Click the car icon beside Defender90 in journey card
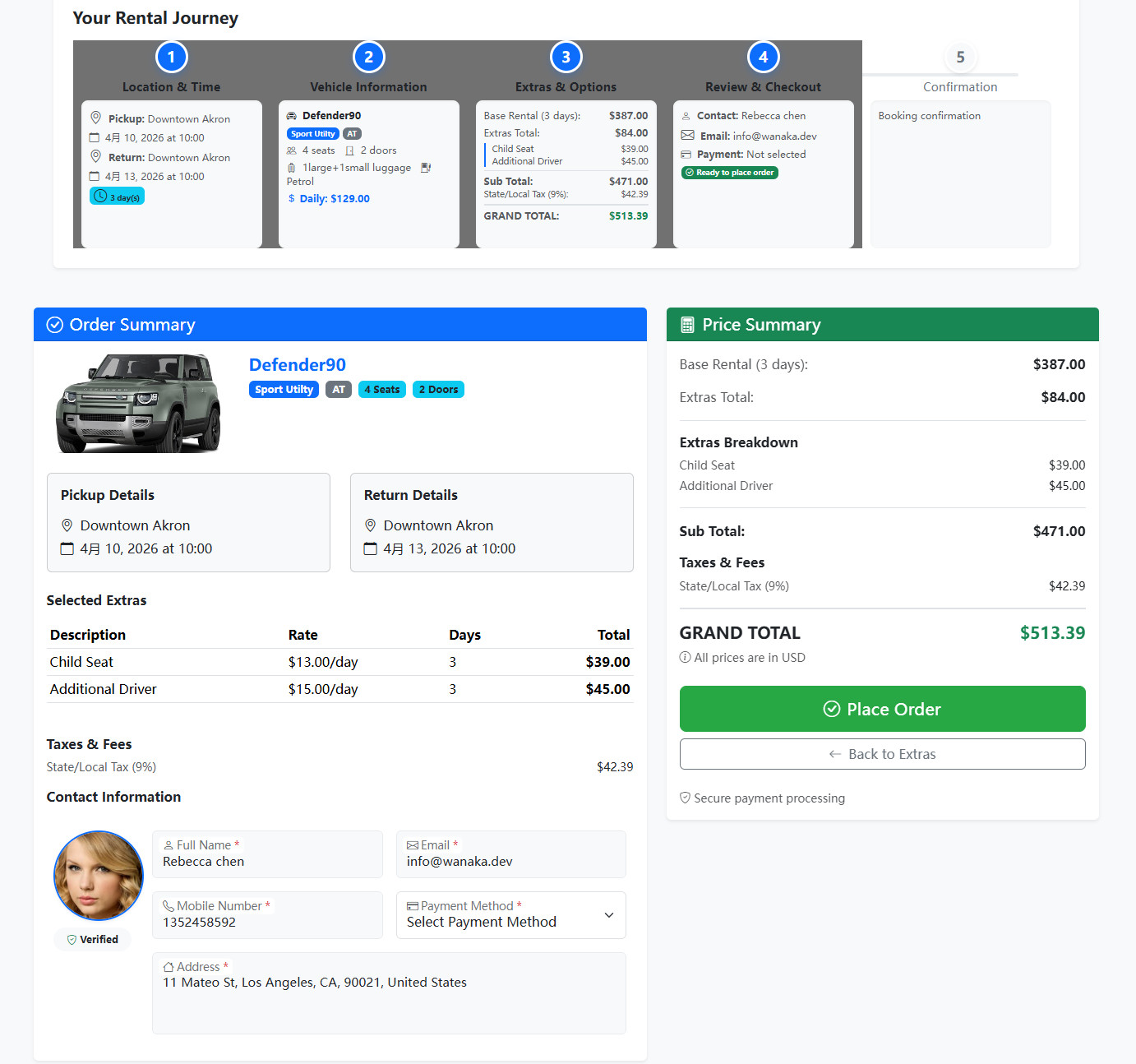Image resolution: width=1136 pixels, height=1064 pixels. tap(291, 116)
